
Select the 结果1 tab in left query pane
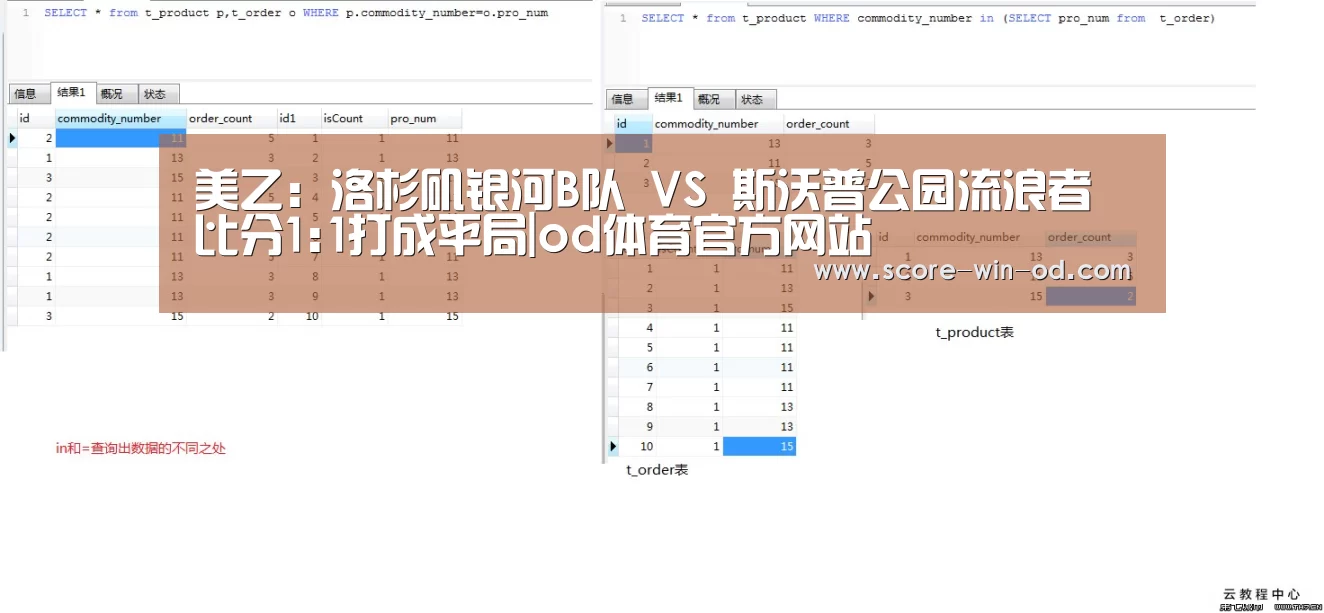(71, 93)
